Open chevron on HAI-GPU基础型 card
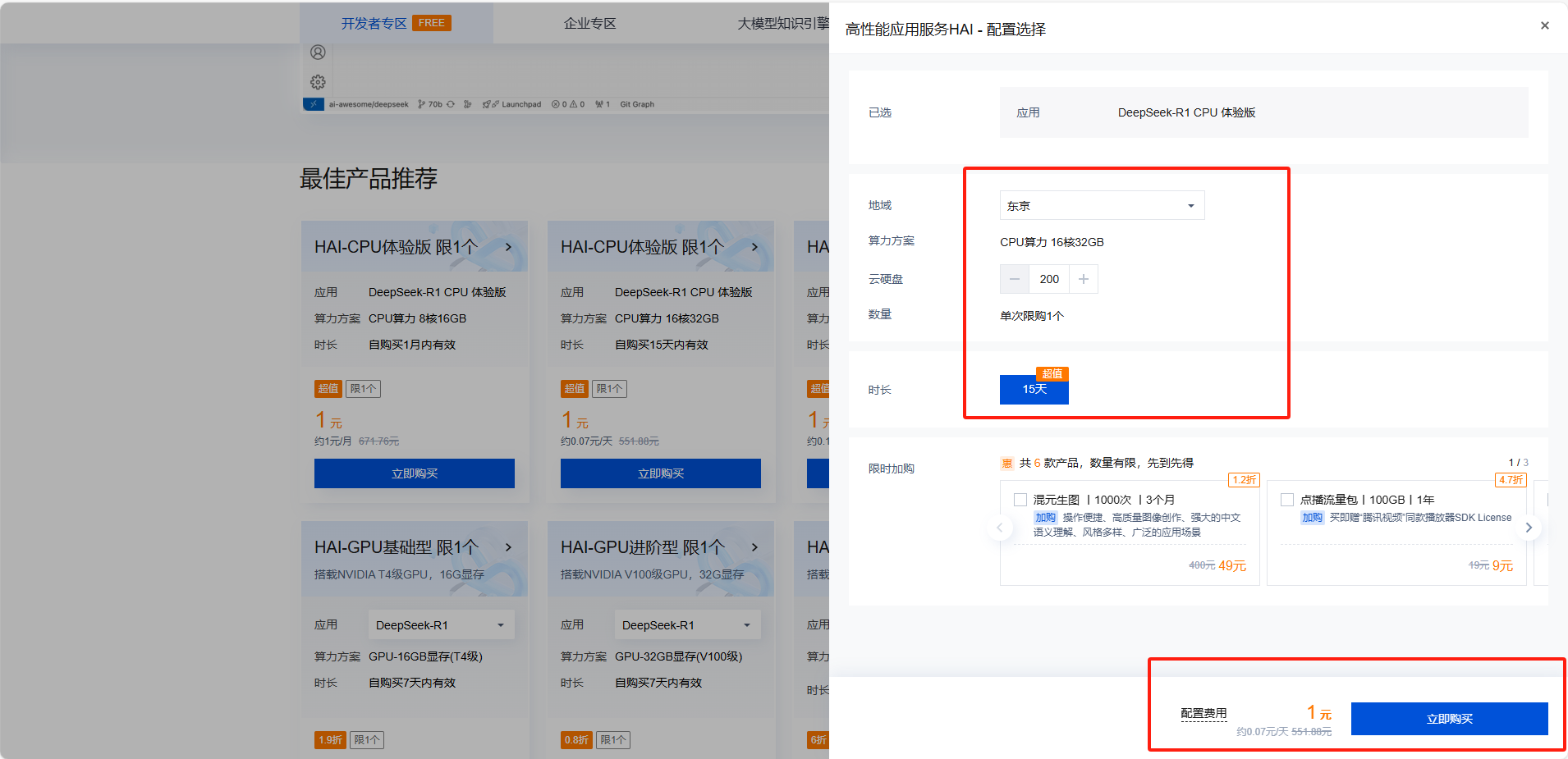This screenshot has height=759, width=1568. [x=508, y=547]
